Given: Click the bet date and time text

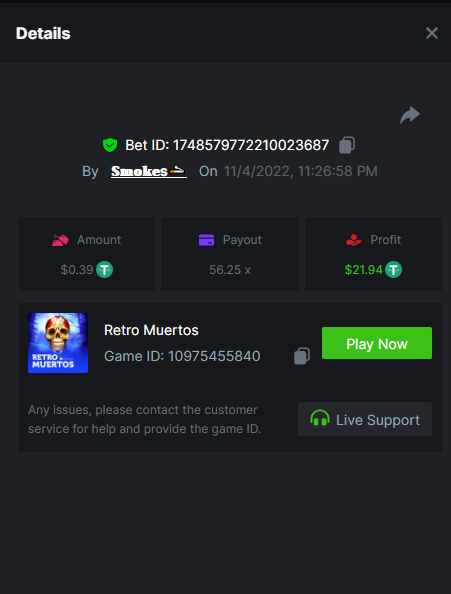Looking at the screenshot, I should click(x=301, y=171).
